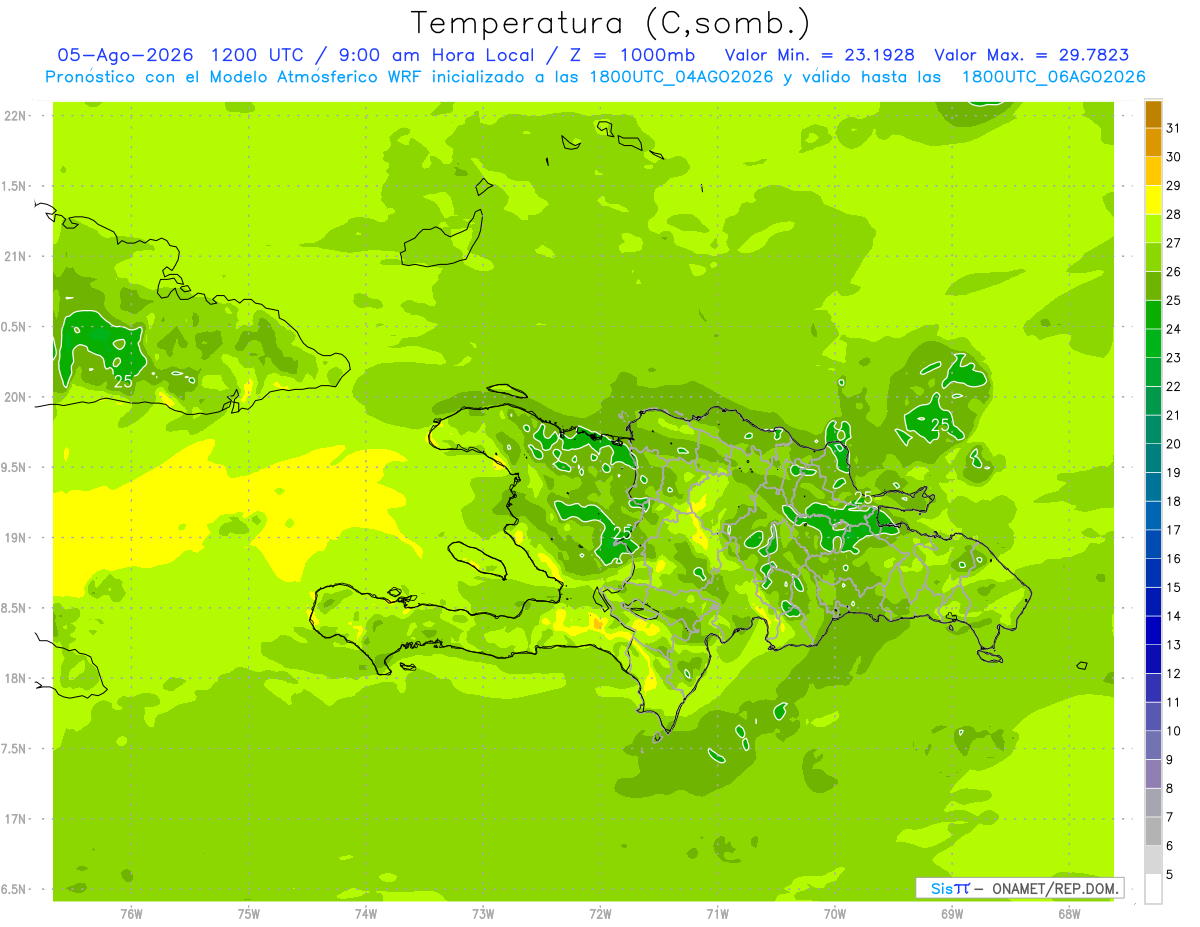1200x927 pixels.
Task: Click the '20N' latitude label
Action: coord(15,397)
